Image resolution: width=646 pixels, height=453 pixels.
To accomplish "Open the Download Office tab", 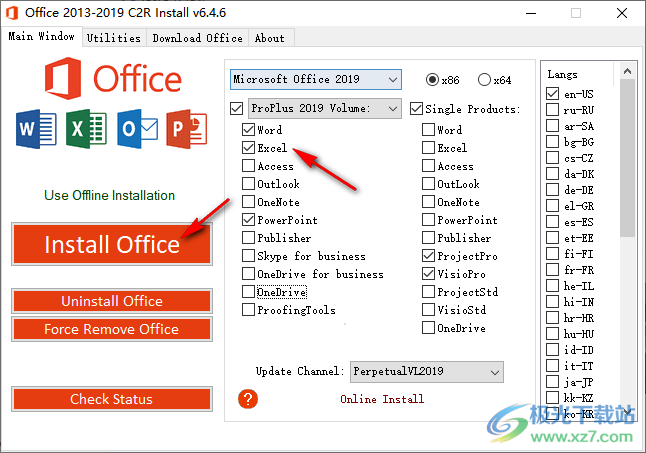I will click(197, 38).
